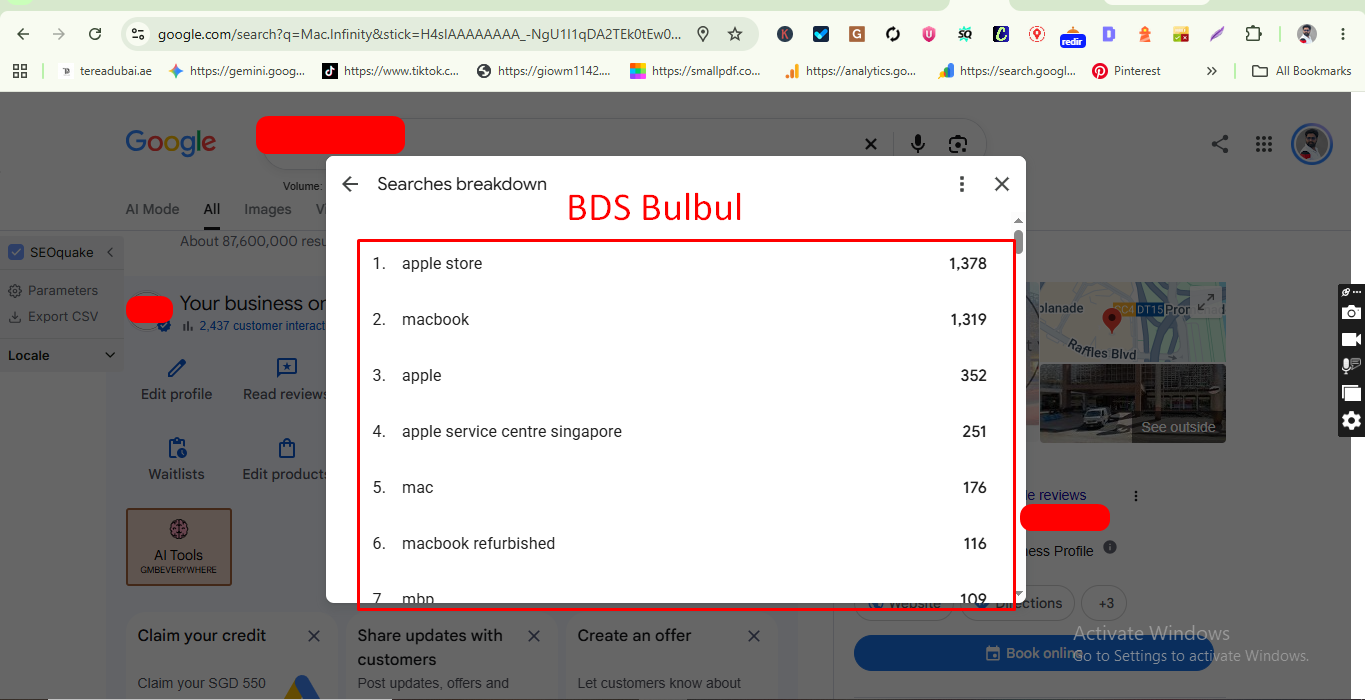Open the TikTok bookmark

pyautogui.click(x=391, y=71)
